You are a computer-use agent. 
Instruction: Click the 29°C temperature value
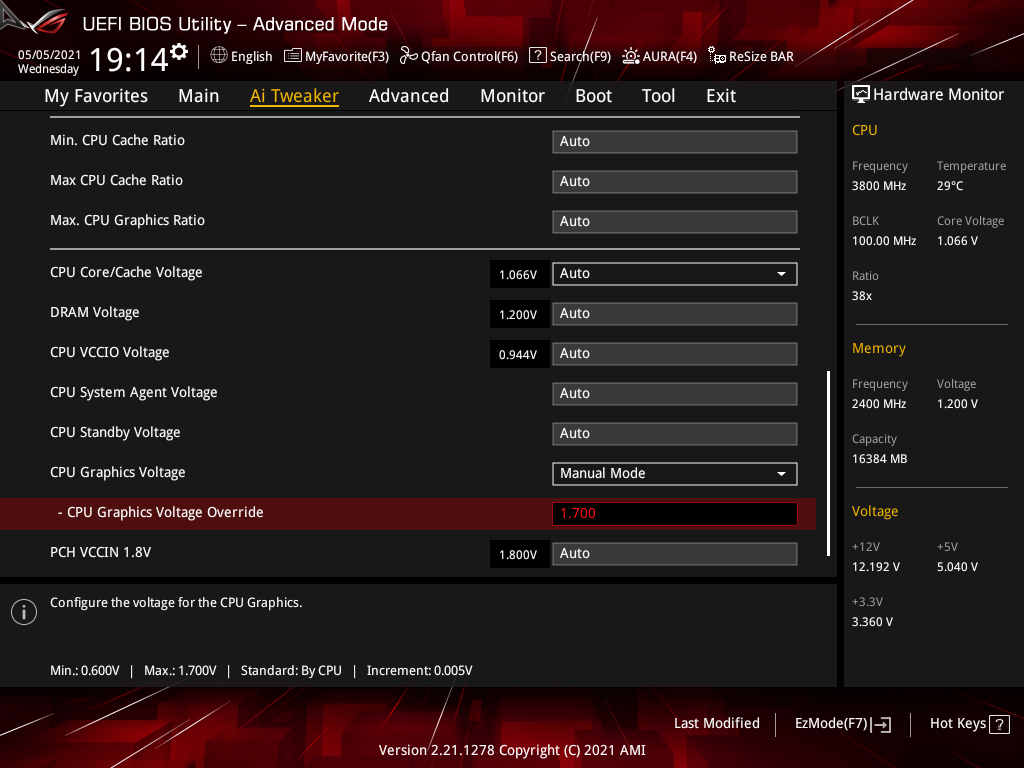tap(950, 185)
